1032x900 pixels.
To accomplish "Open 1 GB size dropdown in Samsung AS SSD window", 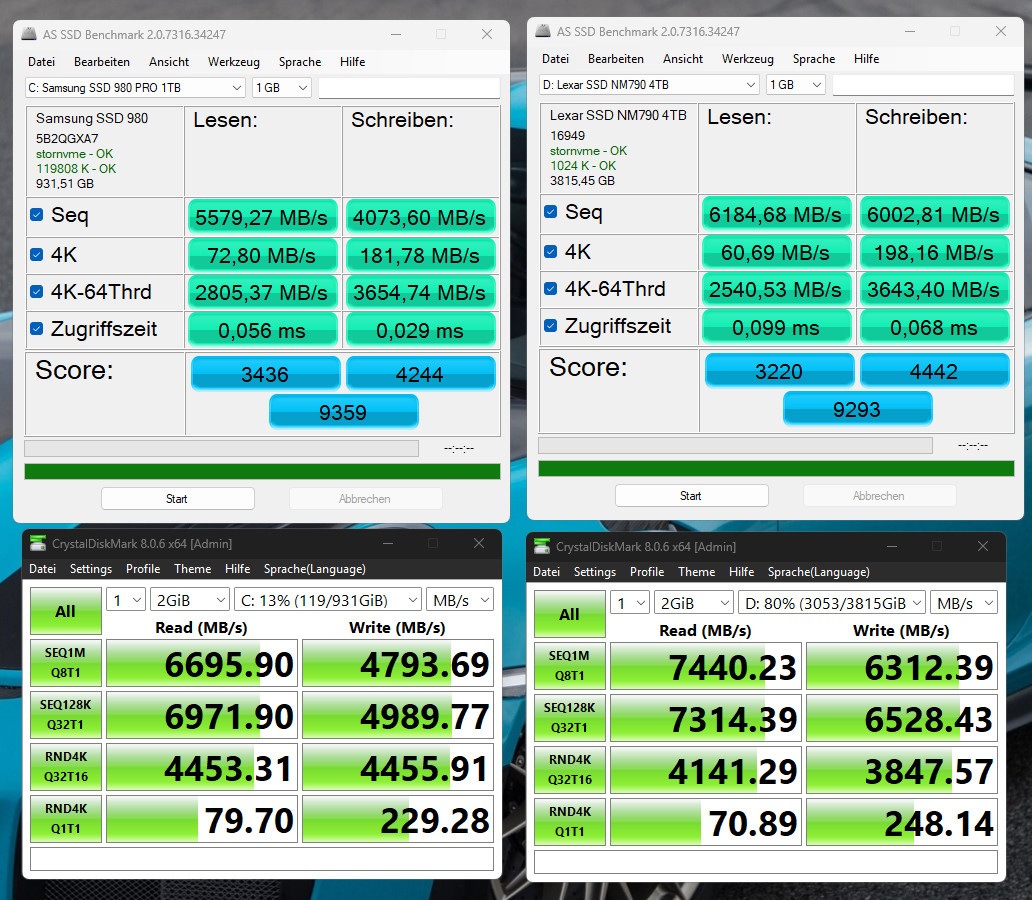I will click(x=282, y=88).
